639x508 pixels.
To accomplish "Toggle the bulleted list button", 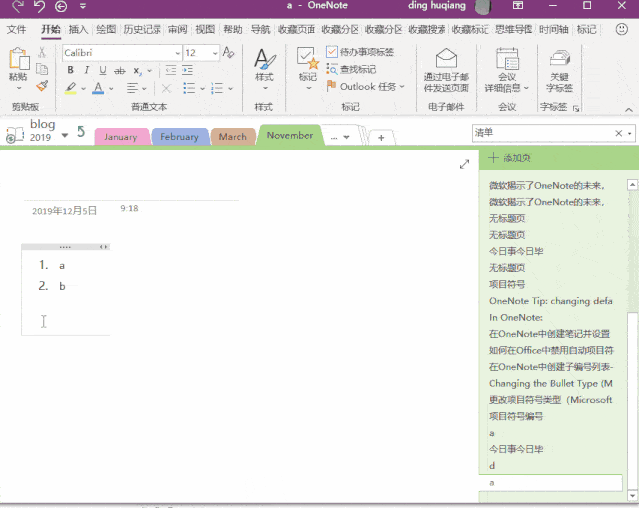I will click(189, 88).
